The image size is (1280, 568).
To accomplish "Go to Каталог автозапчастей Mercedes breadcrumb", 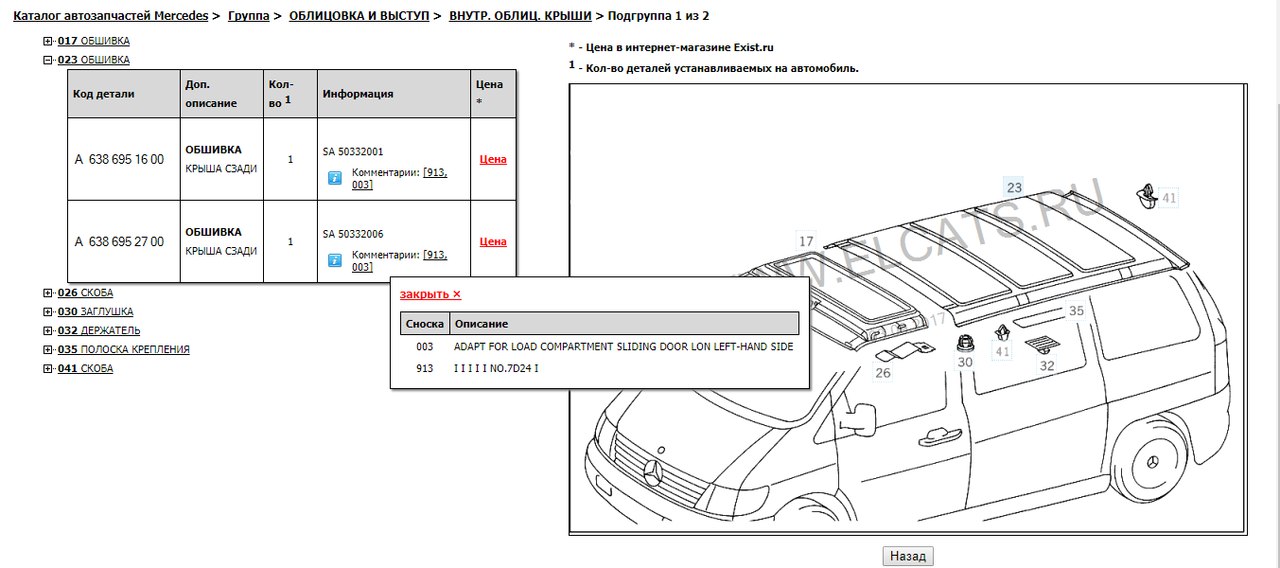I will [x=110, y=16].
